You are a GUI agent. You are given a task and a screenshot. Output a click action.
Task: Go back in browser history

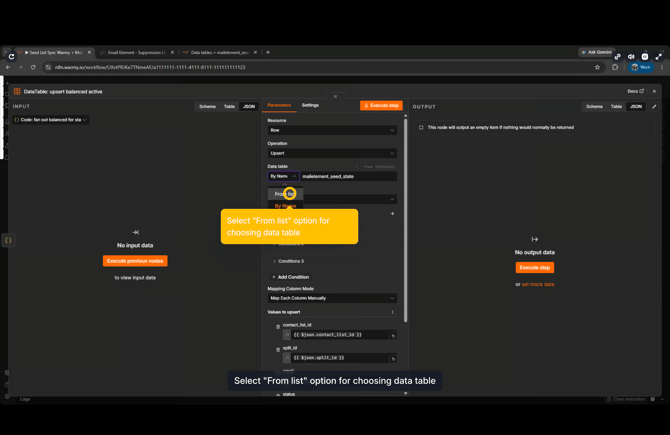8,67
